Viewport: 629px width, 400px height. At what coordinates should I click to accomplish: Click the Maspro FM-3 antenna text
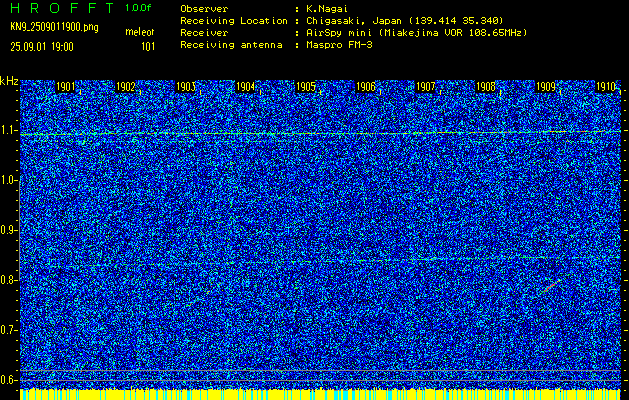point(339,45)
